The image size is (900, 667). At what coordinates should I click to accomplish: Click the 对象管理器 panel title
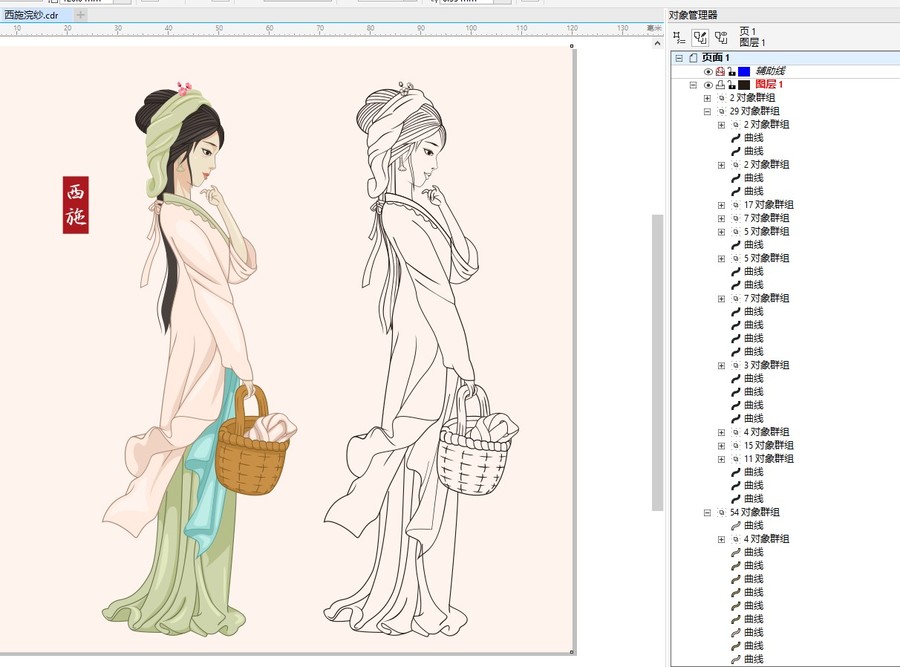693,15
